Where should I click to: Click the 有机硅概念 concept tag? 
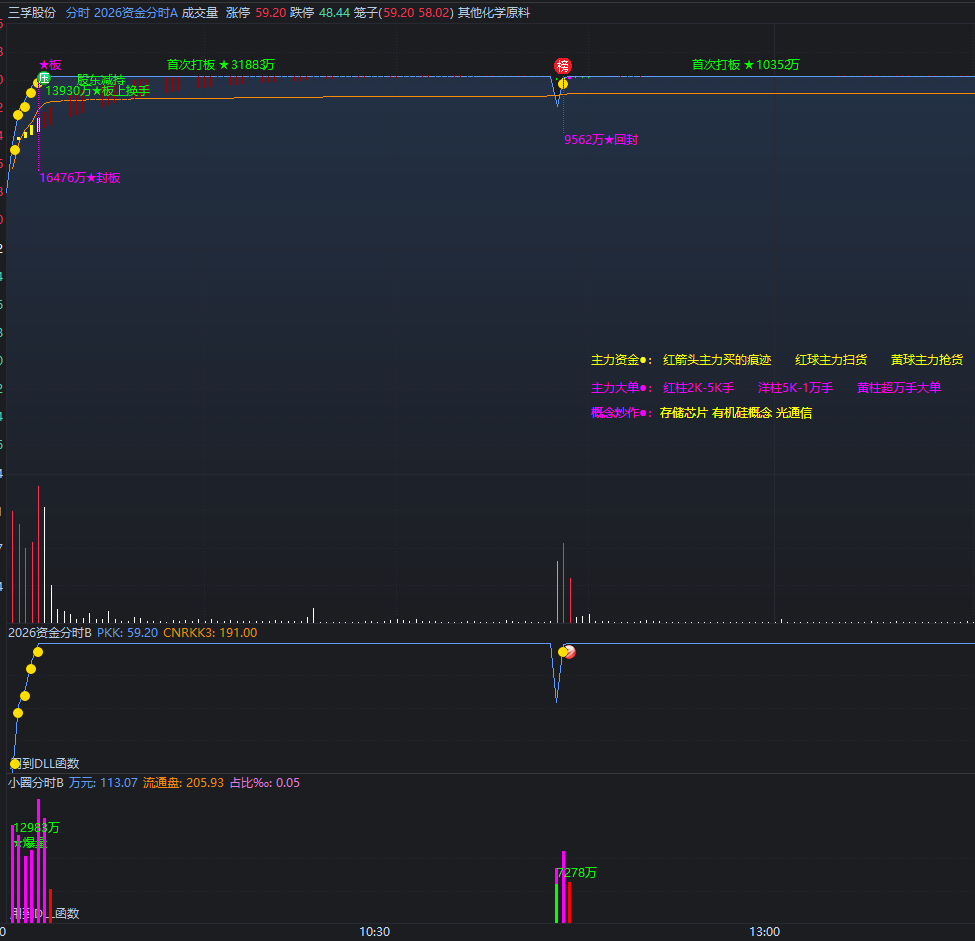(x=742, y=412)
